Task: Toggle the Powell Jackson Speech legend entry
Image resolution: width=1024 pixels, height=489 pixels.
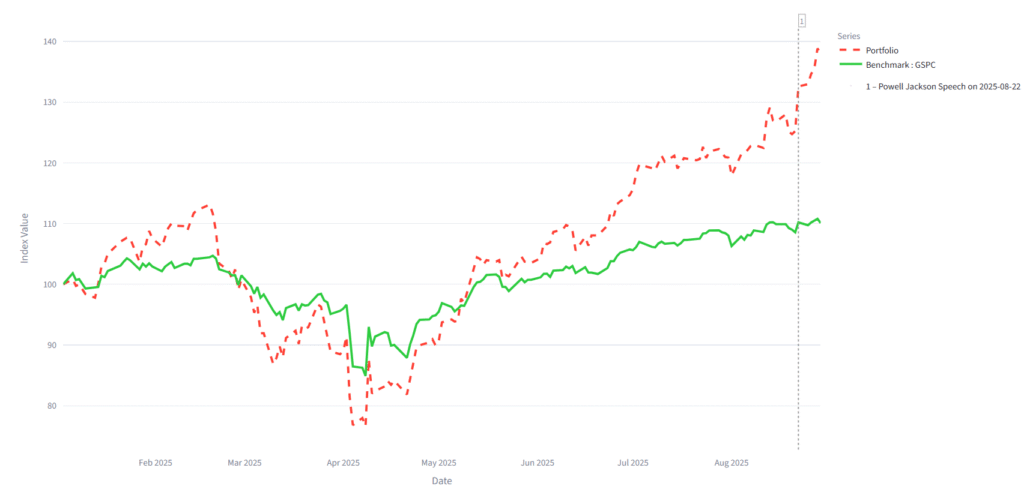Action: point(942,87)
